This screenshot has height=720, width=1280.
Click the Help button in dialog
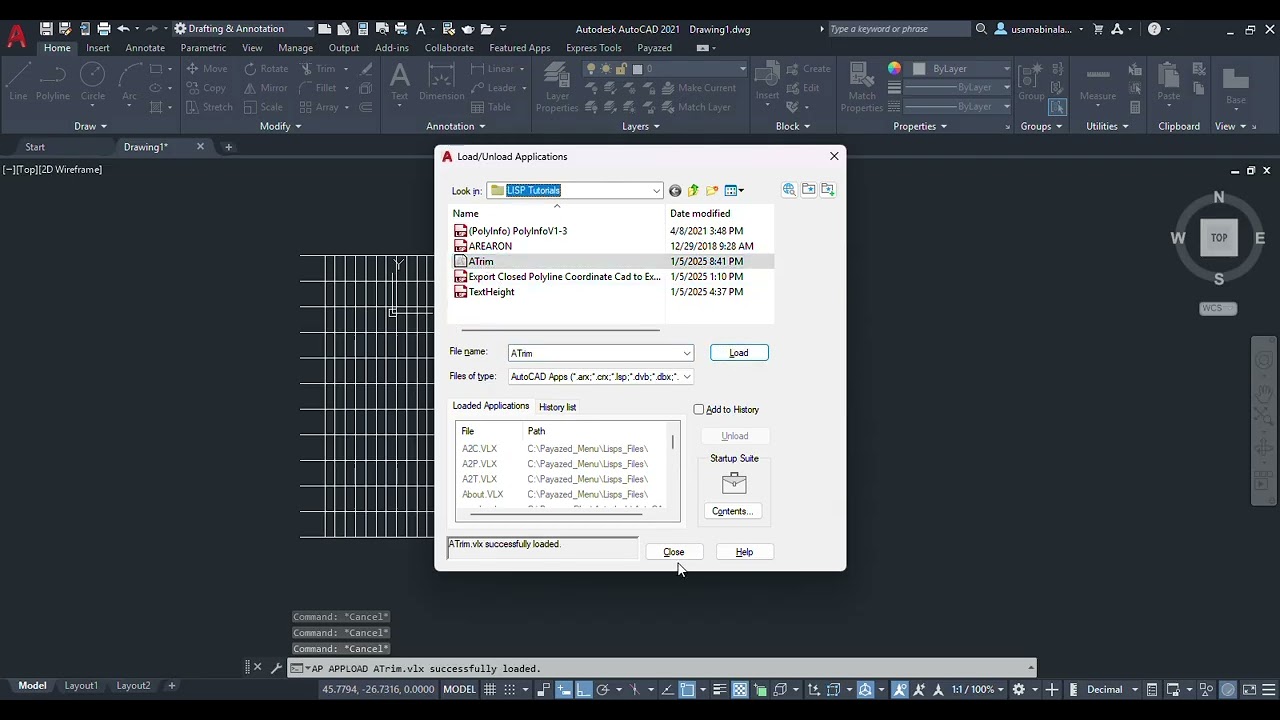(x=744, y=552)
